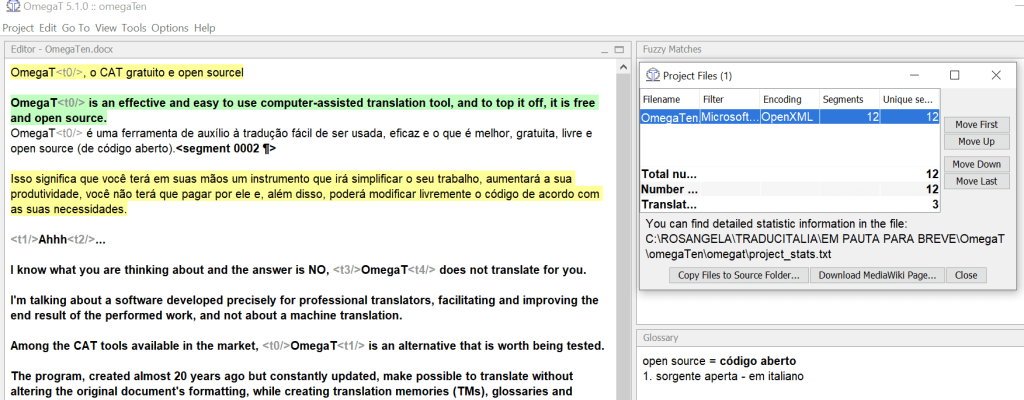Sort by the Filter column header
The image size is (1024, 400).
pyautogui.click(x=729, y=99)
